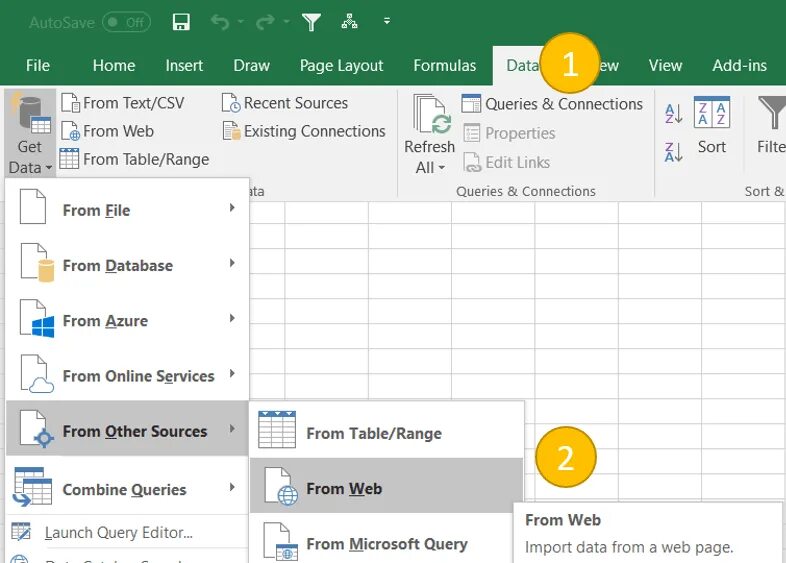786x563 pixels.
Task: Toggle the AutoSave switch
Action: point(126,21)
